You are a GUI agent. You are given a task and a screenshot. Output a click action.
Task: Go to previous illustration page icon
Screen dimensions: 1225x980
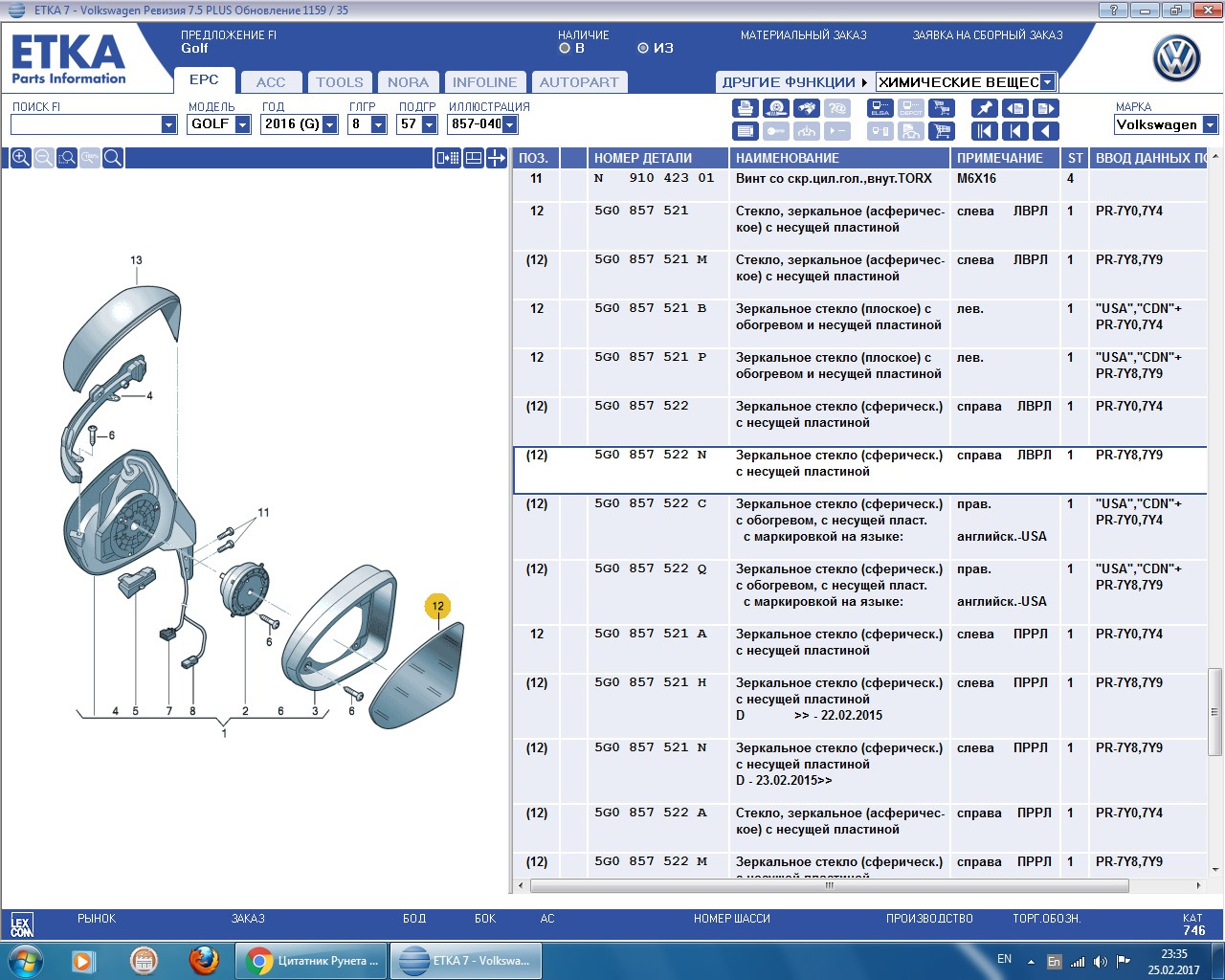[x=1015, y=108]
